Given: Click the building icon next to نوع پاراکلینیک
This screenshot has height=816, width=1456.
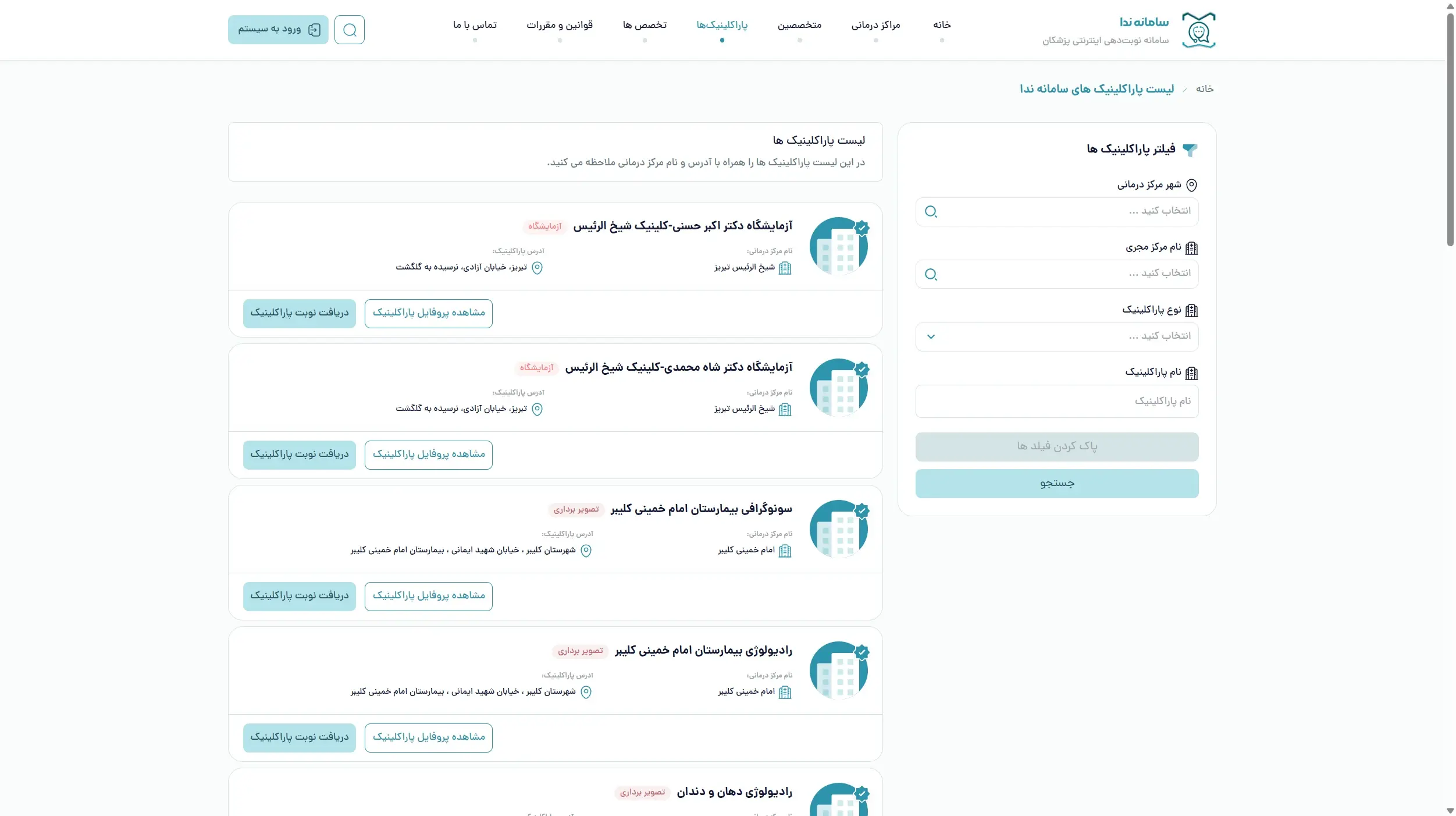Looking at the screenshot, I should pyautogui.click(x=1191, y=310).
